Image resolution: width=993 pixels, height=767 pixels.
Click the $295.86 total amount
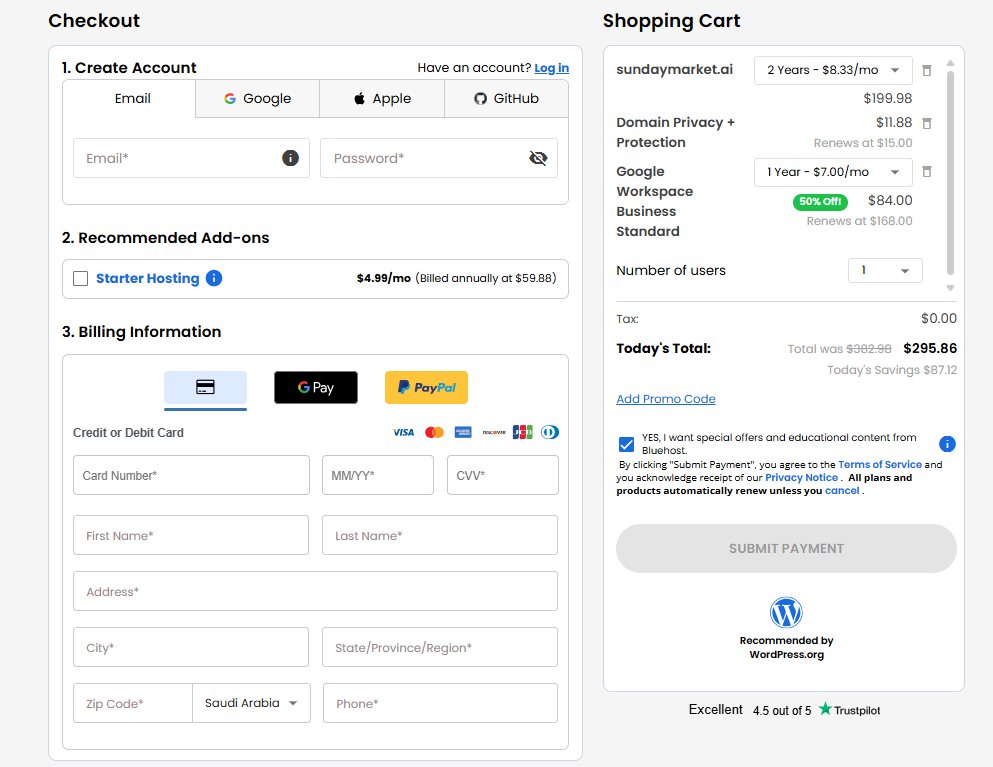(x=930, y=348)
